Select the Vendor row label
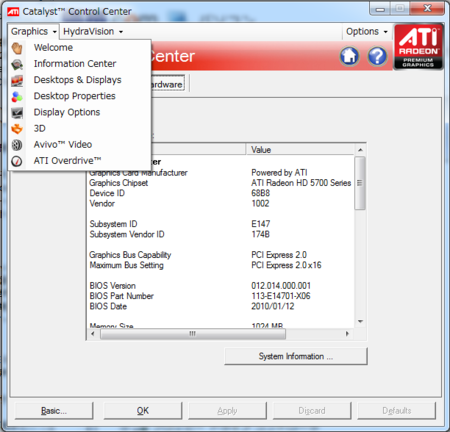Screen dimensions: 450x432 point(102,204)
